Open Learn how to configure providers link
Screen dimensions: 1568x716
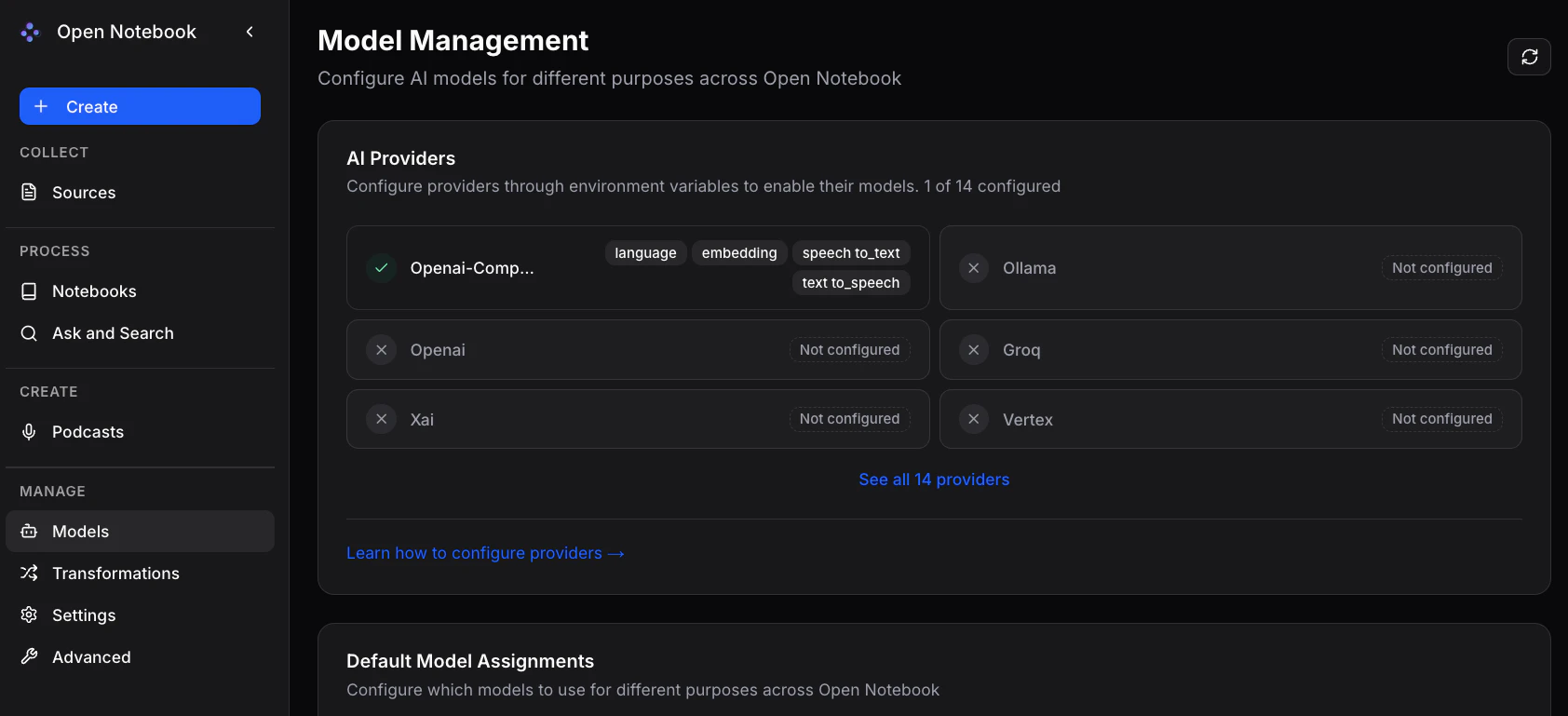click(485, 553)
